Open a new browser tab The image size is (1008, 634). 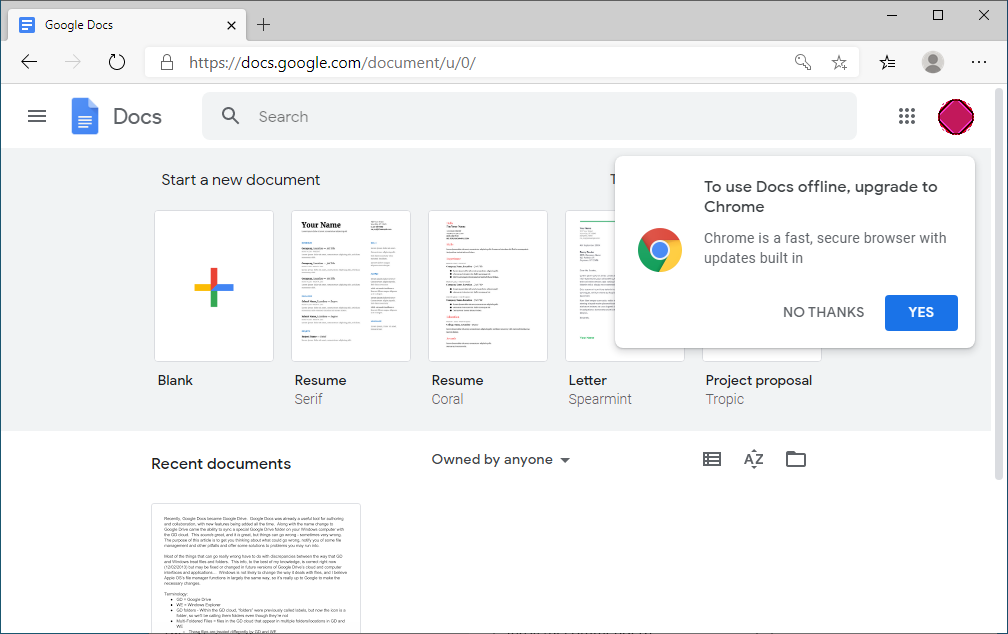[x=263, y=25]
